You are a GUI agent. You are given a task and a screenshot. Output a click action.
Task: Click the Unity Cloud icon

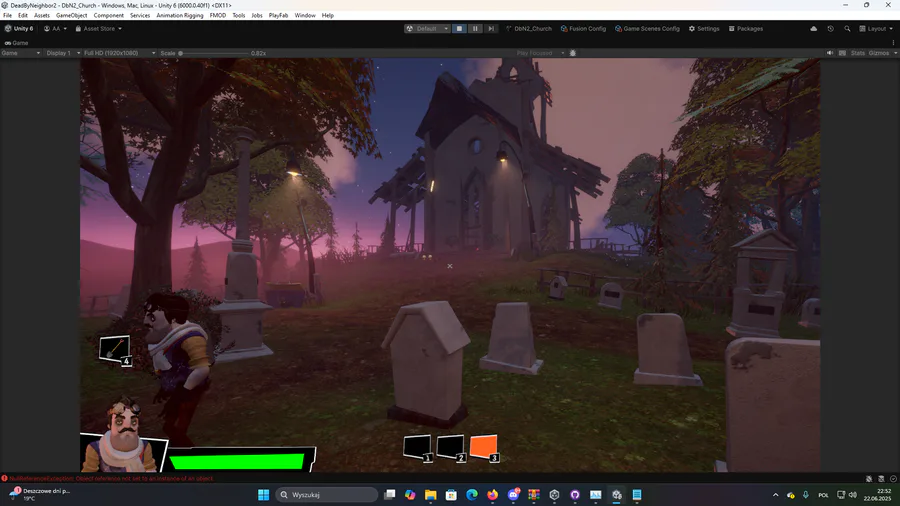[x=813, y=29]
